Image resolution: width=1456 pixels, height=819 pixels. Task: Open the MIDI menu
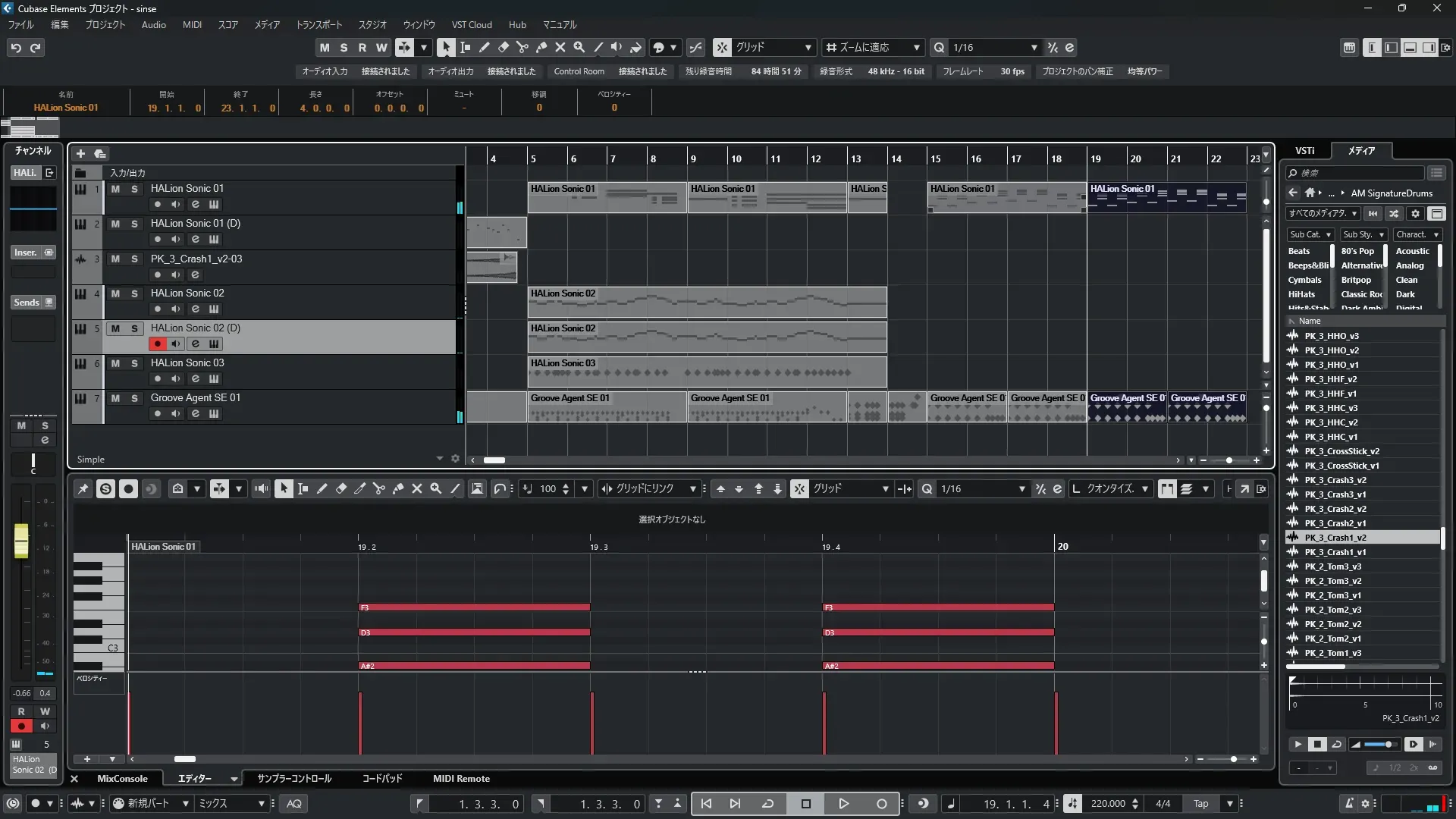(192, 24)
